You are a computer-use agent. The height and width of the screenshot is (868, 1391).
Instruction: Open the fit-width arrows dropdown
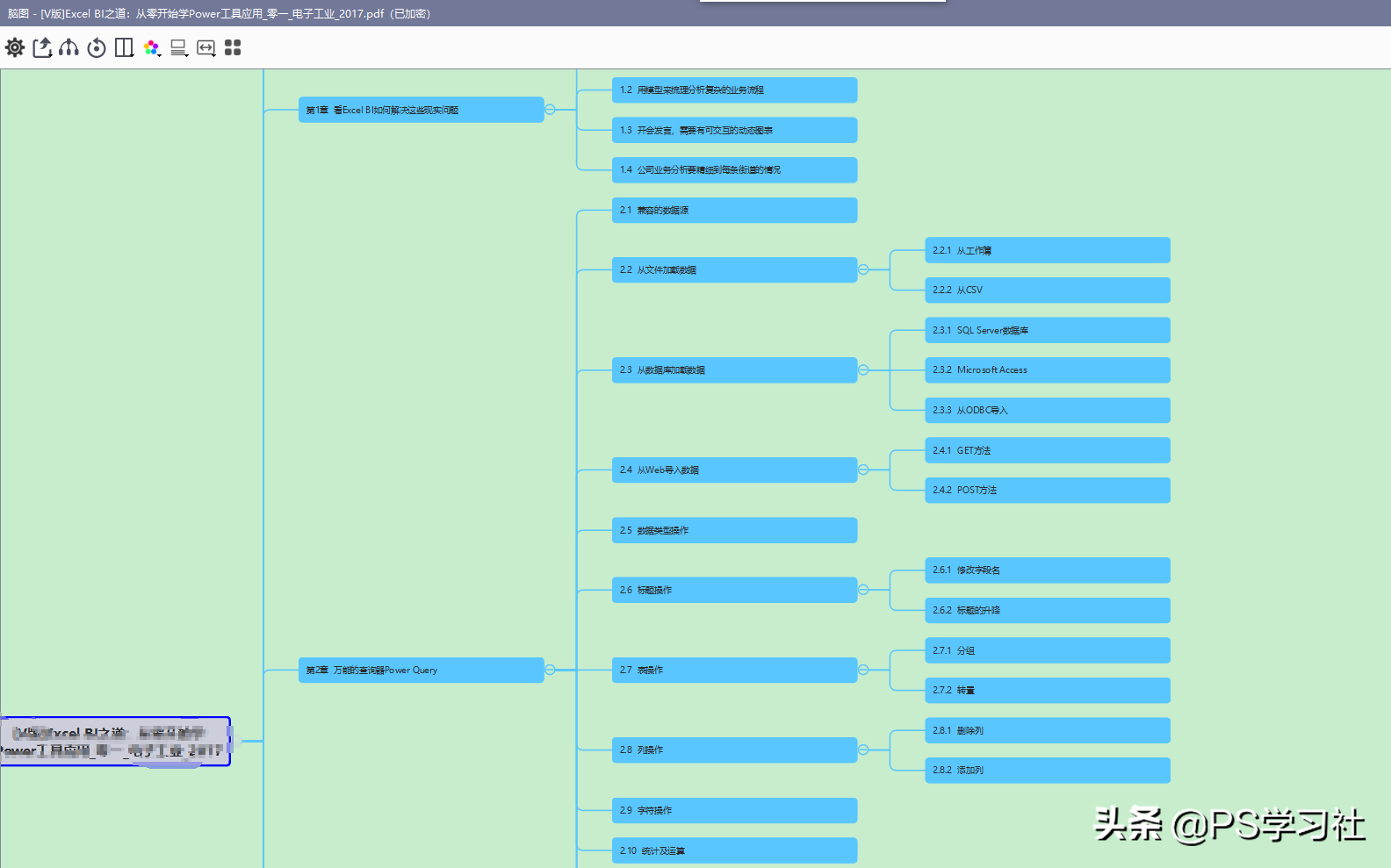click(206, 47)
